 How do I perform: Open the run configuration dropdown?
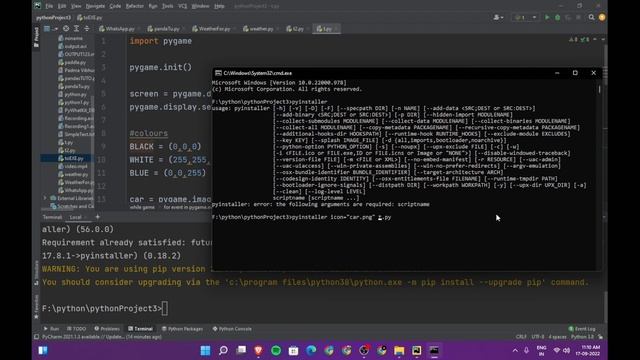pos(525,18)
